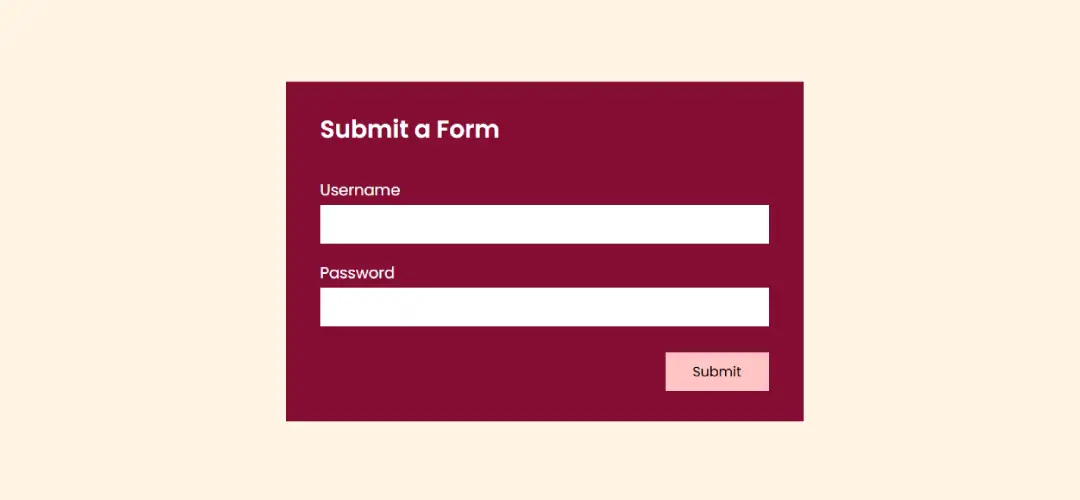Click the Username input field
Image resolution: width=1080 pixels, height=500 pixels.
point(544,224)
